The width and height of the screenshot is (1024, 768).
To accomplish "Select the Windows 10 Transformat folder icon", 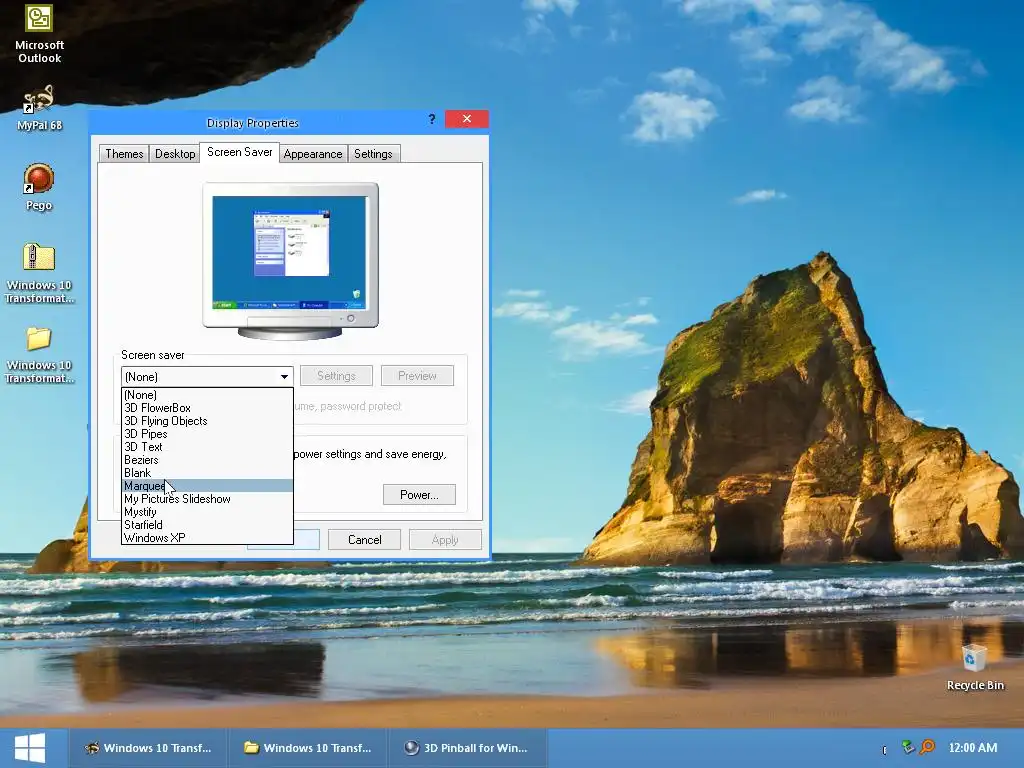I will pyautogui.click(x=39, y=355).
